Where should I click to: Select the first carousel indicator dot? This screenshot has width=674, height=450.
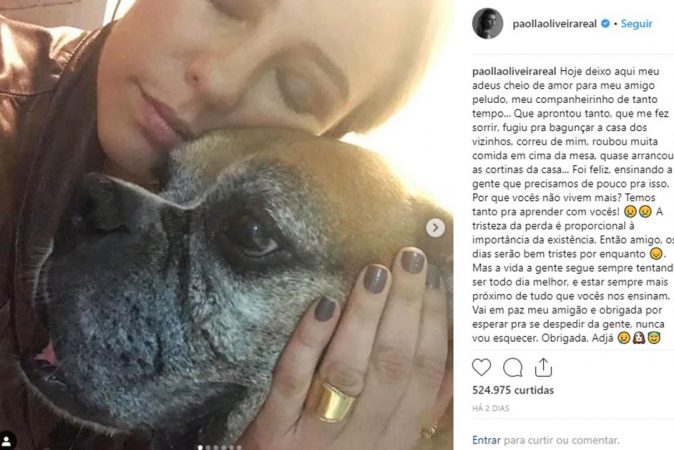point(200,447)
